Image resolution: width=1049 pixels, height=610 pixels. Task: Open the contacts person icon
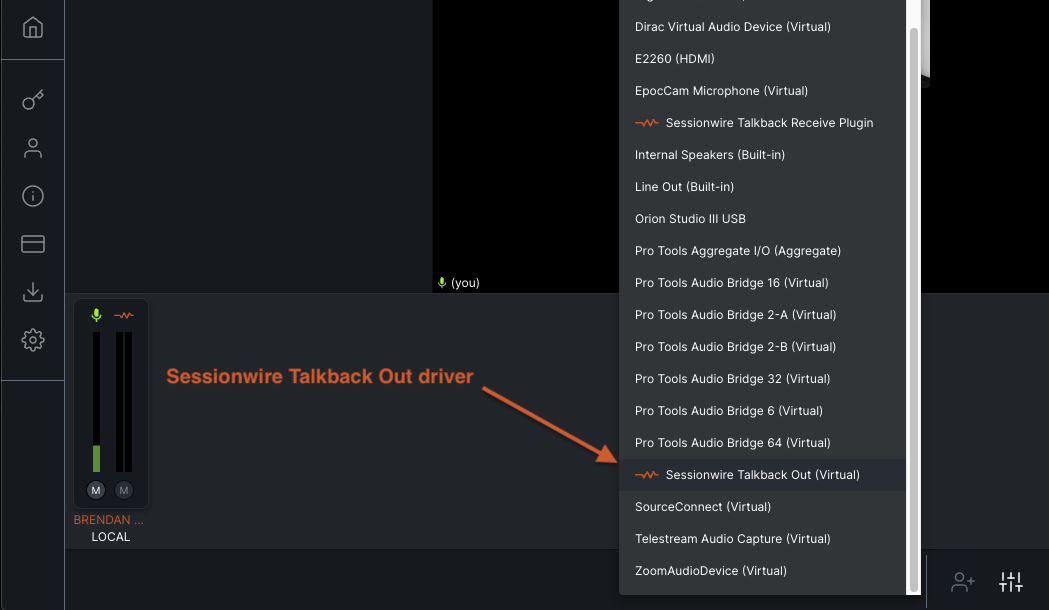pyautogui.click(x=32, y=148)
